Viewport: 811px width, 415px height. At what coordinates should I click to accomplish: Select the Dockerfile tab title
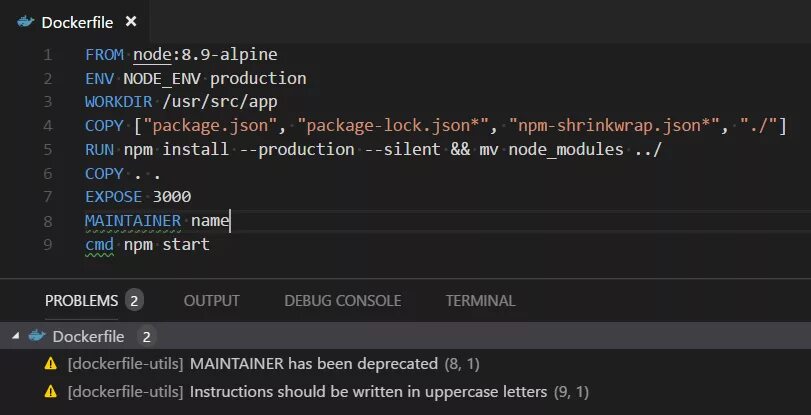[77, 21]
